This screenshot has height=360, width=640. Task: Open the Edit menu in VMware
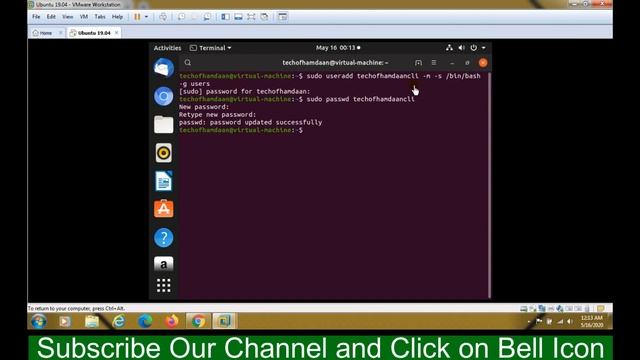coord(51,17)
